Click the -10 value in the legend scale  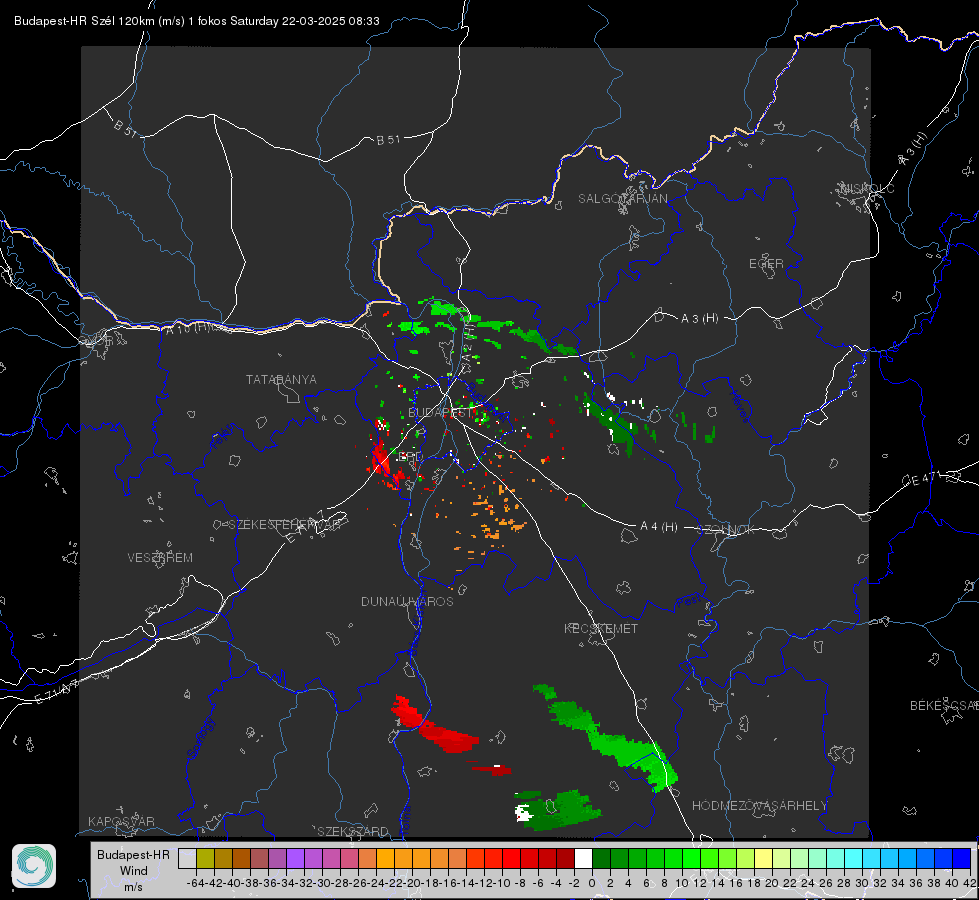pyautogui.click(x=501, y=883)
